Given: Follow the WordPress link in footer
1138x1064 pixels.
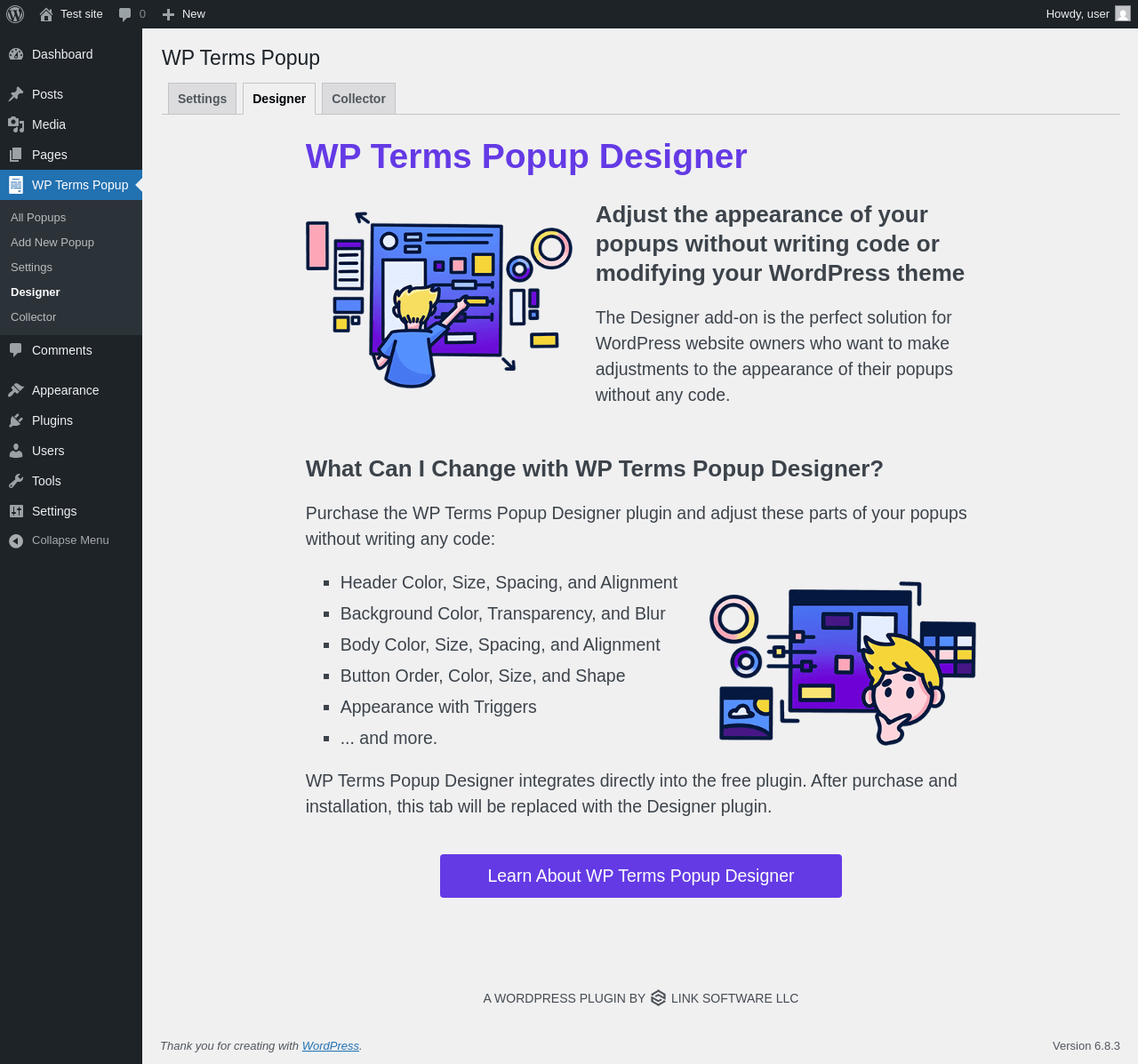Looking at the screenshot, I should [331, 1046].
